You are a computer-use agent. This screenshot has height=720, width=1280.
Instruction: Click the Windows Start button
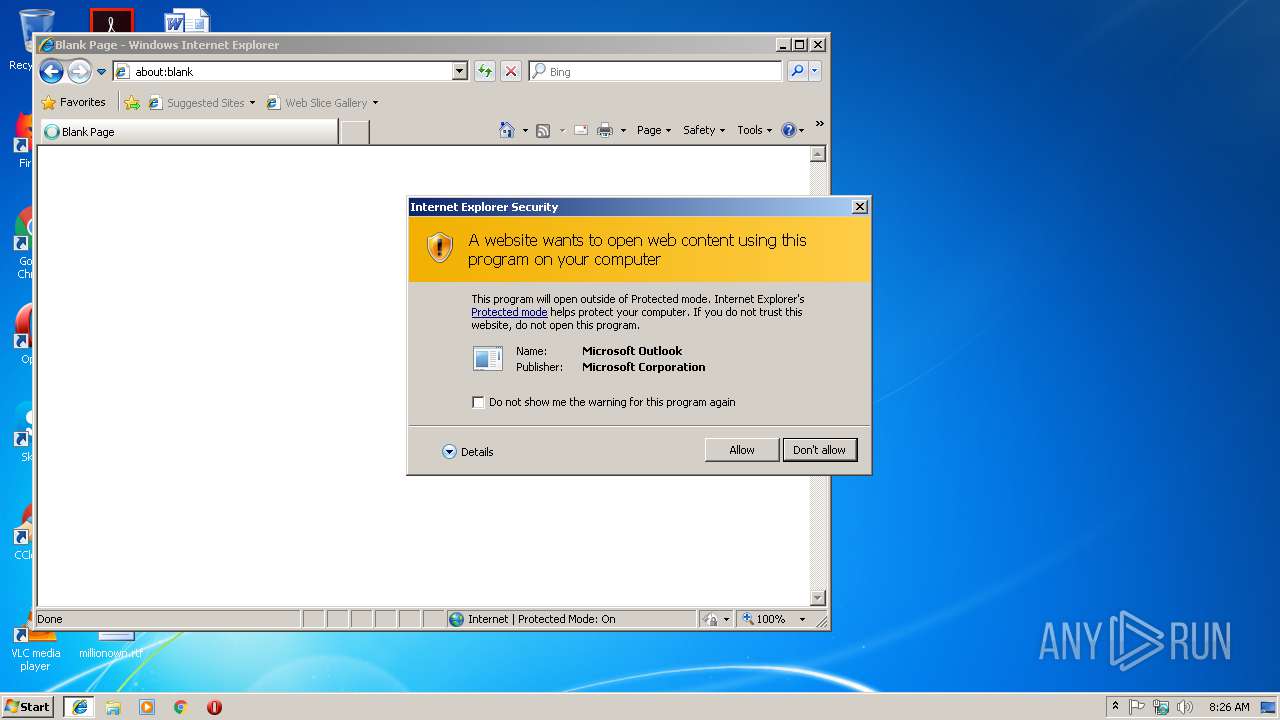pos(28,706)
